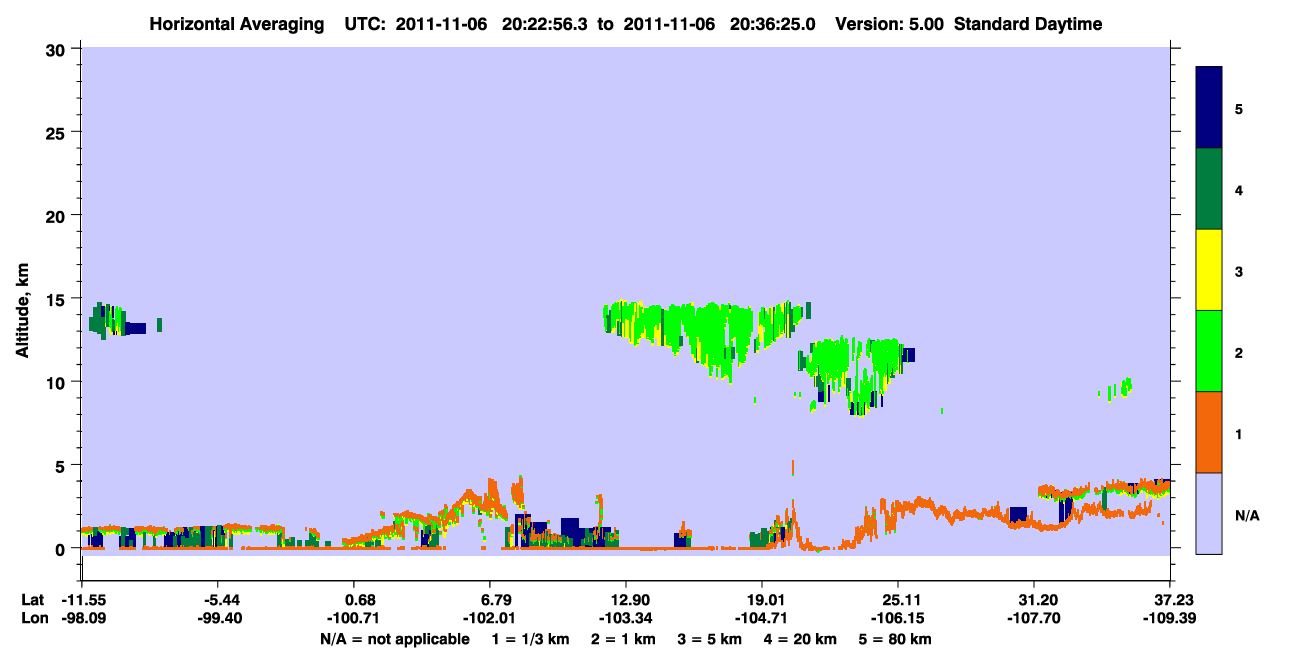Click the colorbar label '4'
1300x667 pixels.
[1239, 189]
